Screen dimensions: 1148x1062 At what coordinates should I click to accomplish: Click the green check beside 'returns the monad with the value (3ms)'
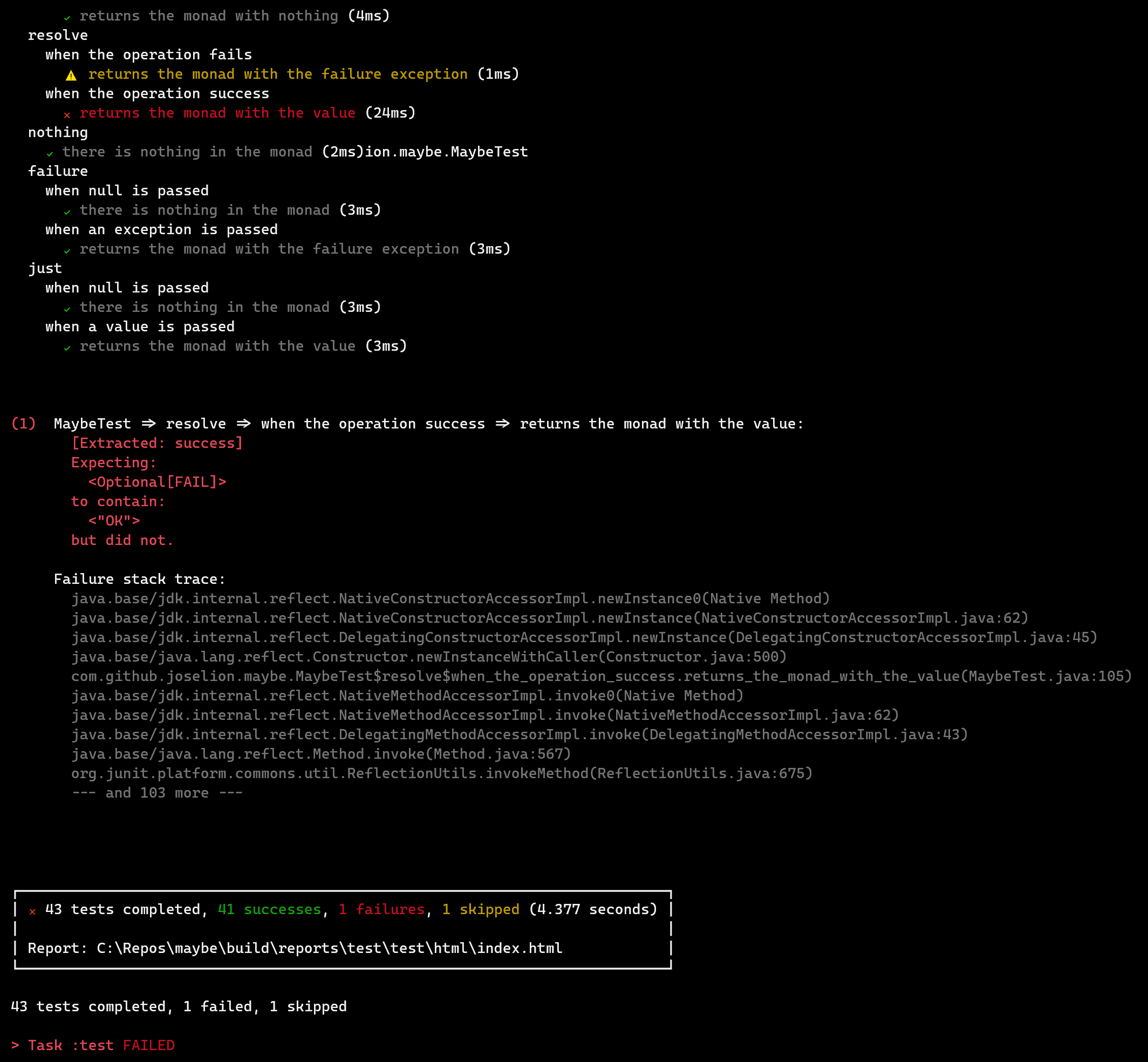point(67,348)
